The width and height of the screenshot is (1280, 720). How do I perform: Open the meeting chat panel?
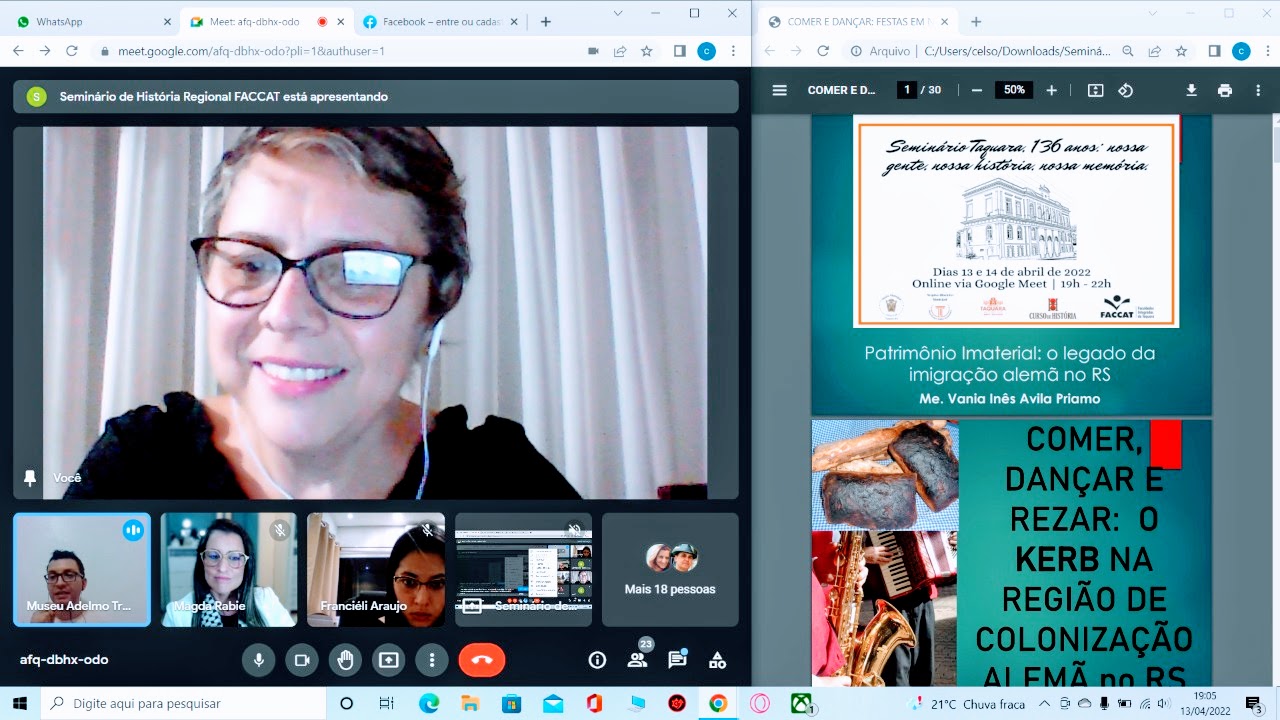coord(677,660)
